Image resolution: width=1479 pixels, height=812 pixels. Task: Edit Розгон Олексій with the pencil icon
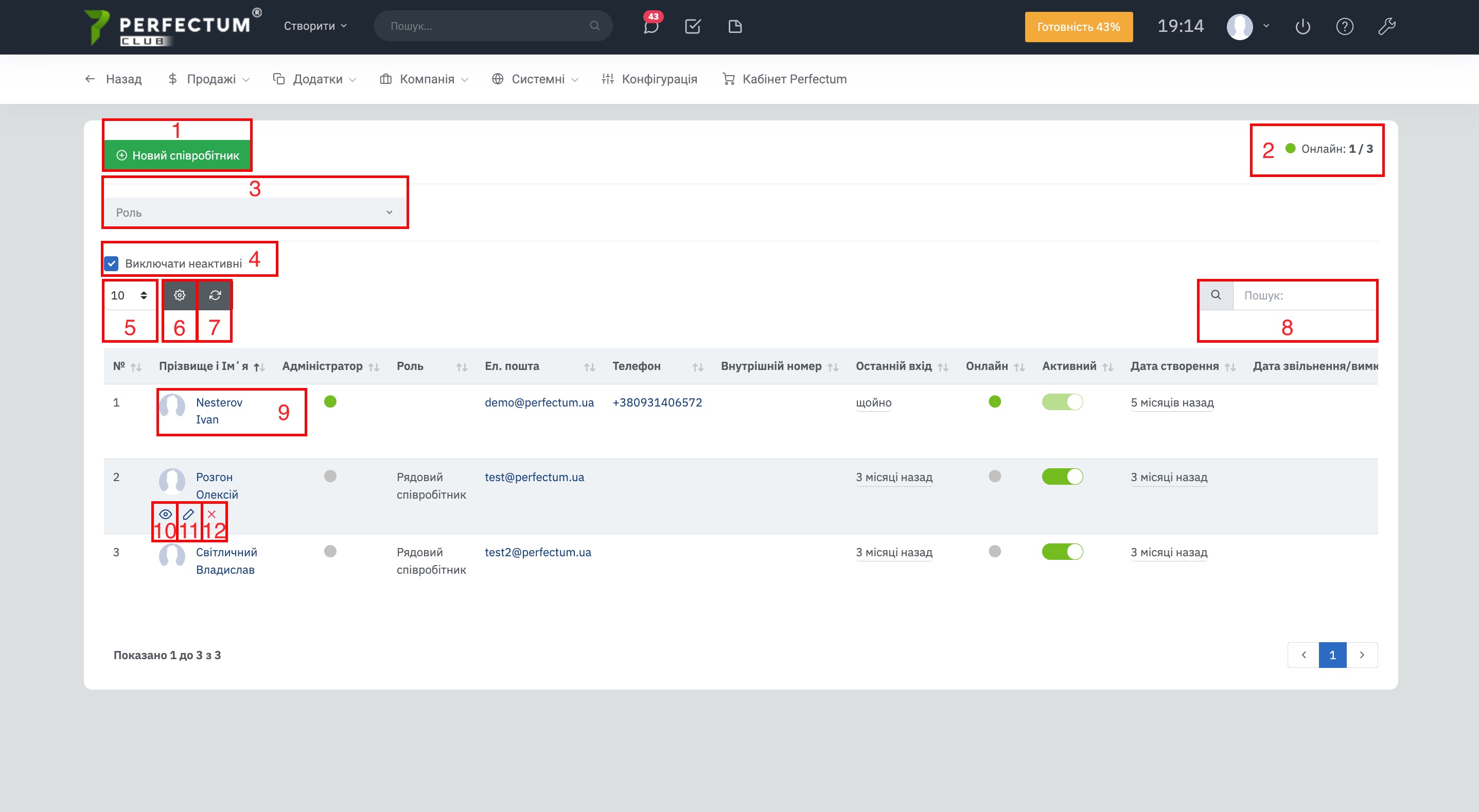click(x=188, y=514)
